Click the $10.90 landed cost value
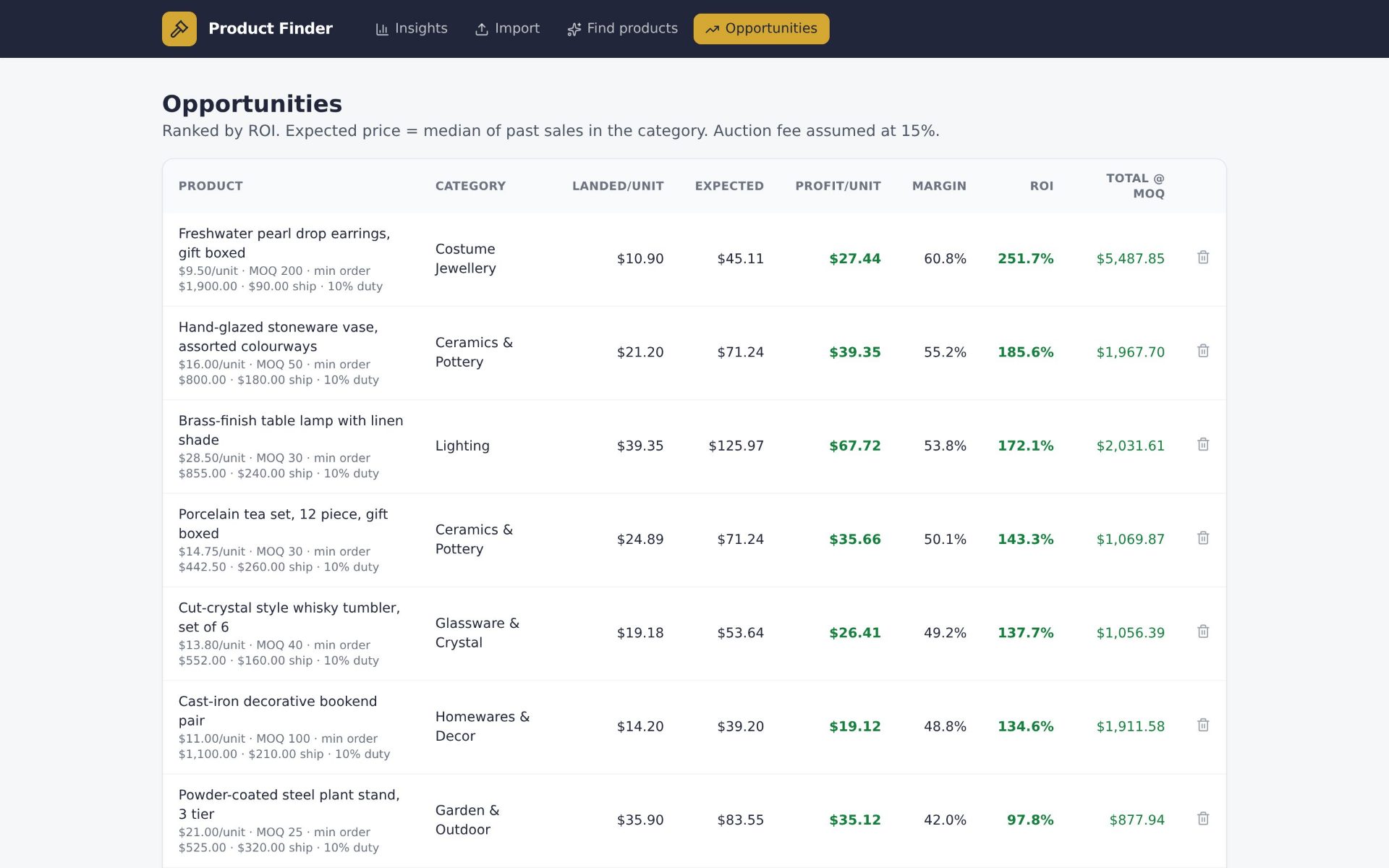Image resolution: width=1389 pixels, height=868 pixels. pyautogui.click(x=640, y=258)
